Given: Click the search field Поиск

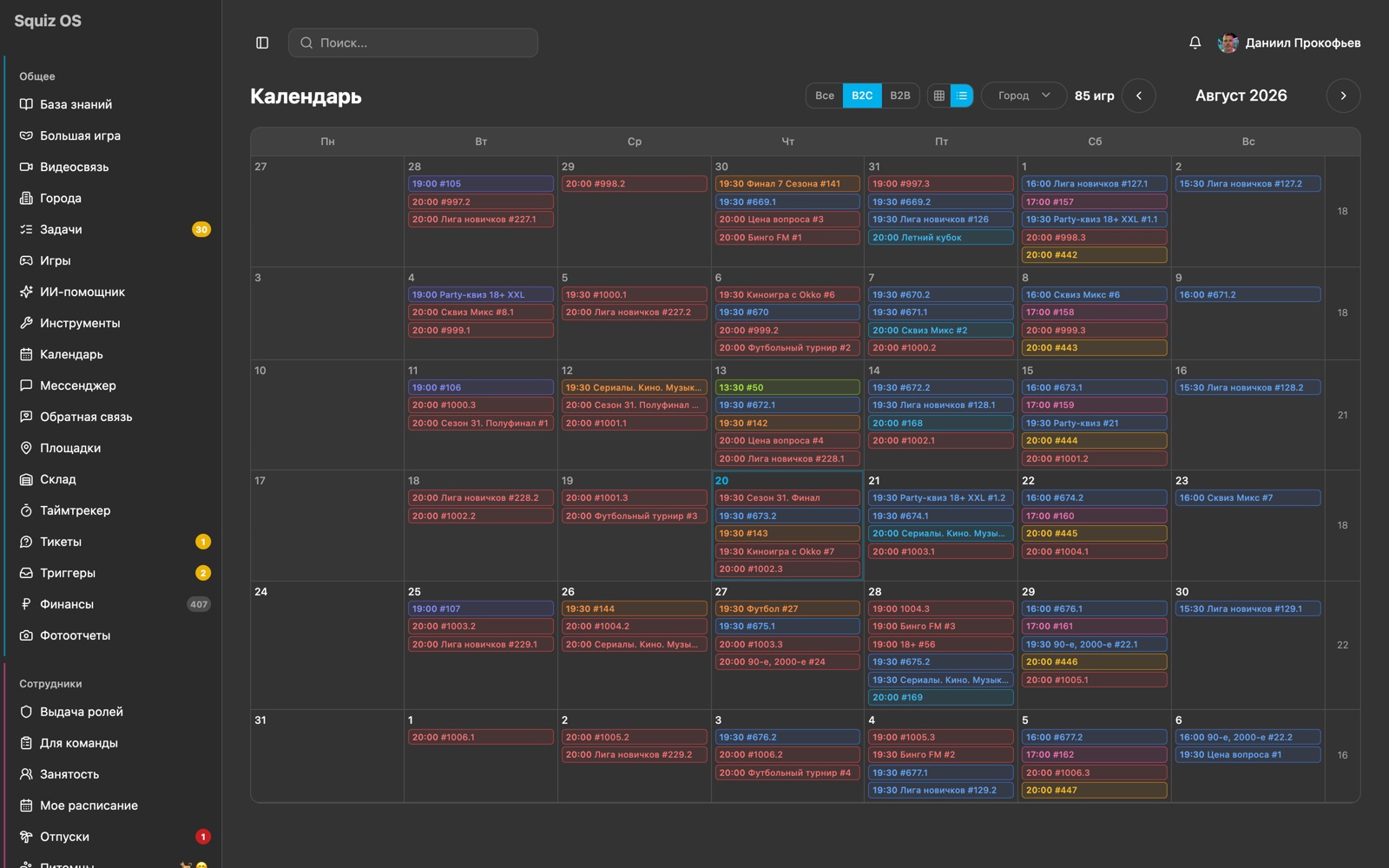Looking at the screenshot, I should 413,43.
